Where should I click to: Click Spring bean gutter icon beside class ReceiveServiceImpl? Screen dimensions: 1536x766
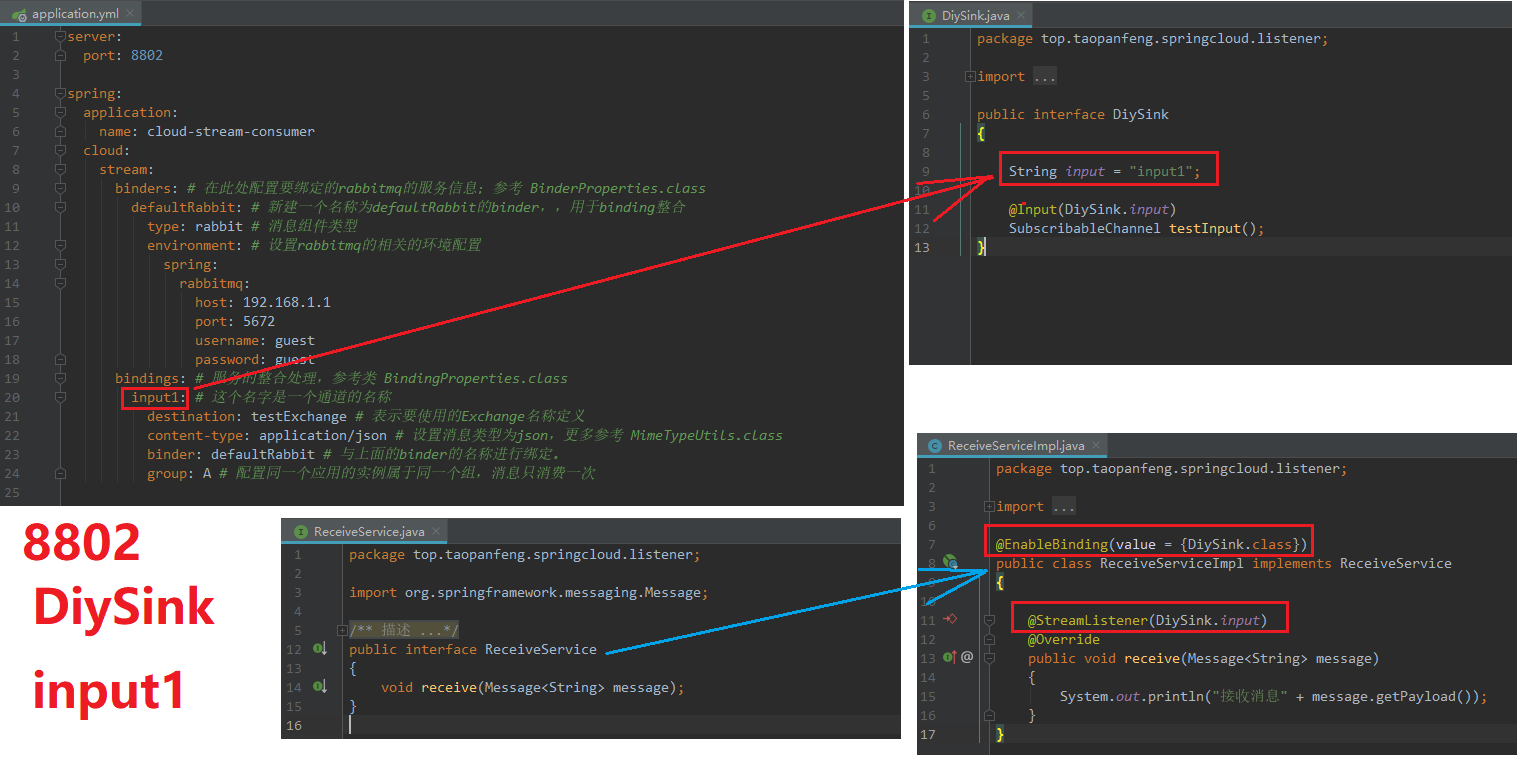tap(951, 563)
